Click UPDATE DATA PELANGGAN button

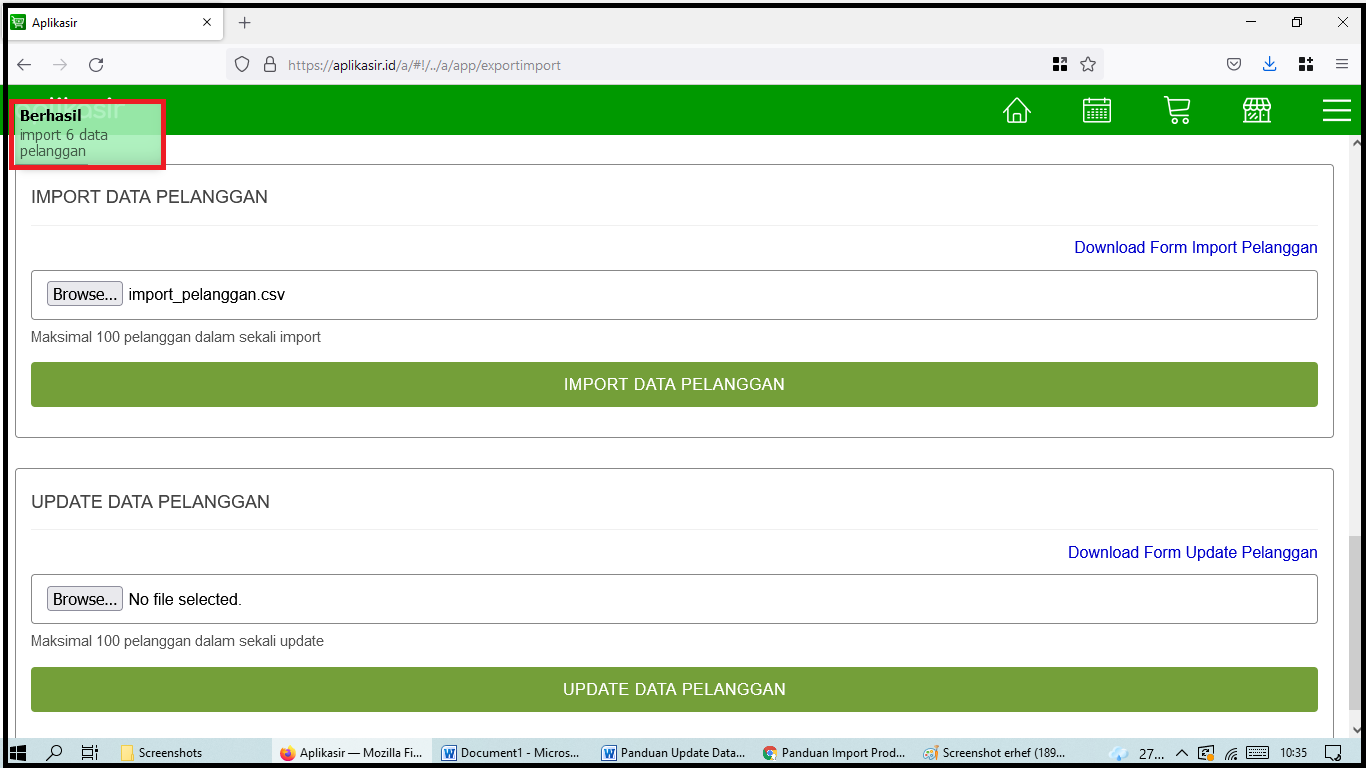click(x=674, y=689)
